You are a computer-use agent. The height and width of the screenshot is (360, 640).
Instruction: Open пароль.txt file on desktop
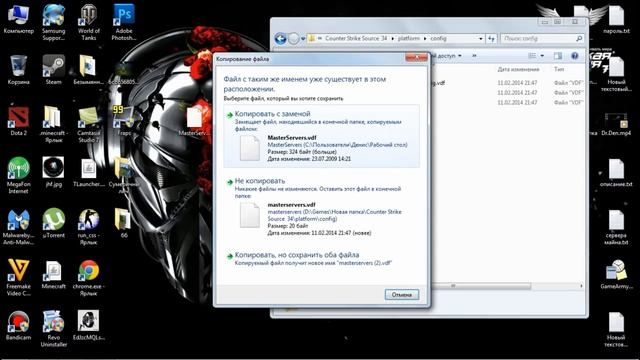616,20
